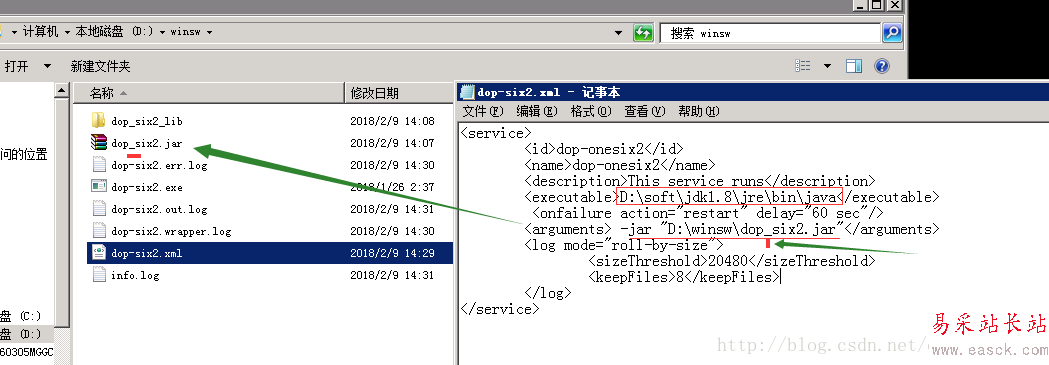Expand breadcrumb arrow after winsw

[209, 32]
